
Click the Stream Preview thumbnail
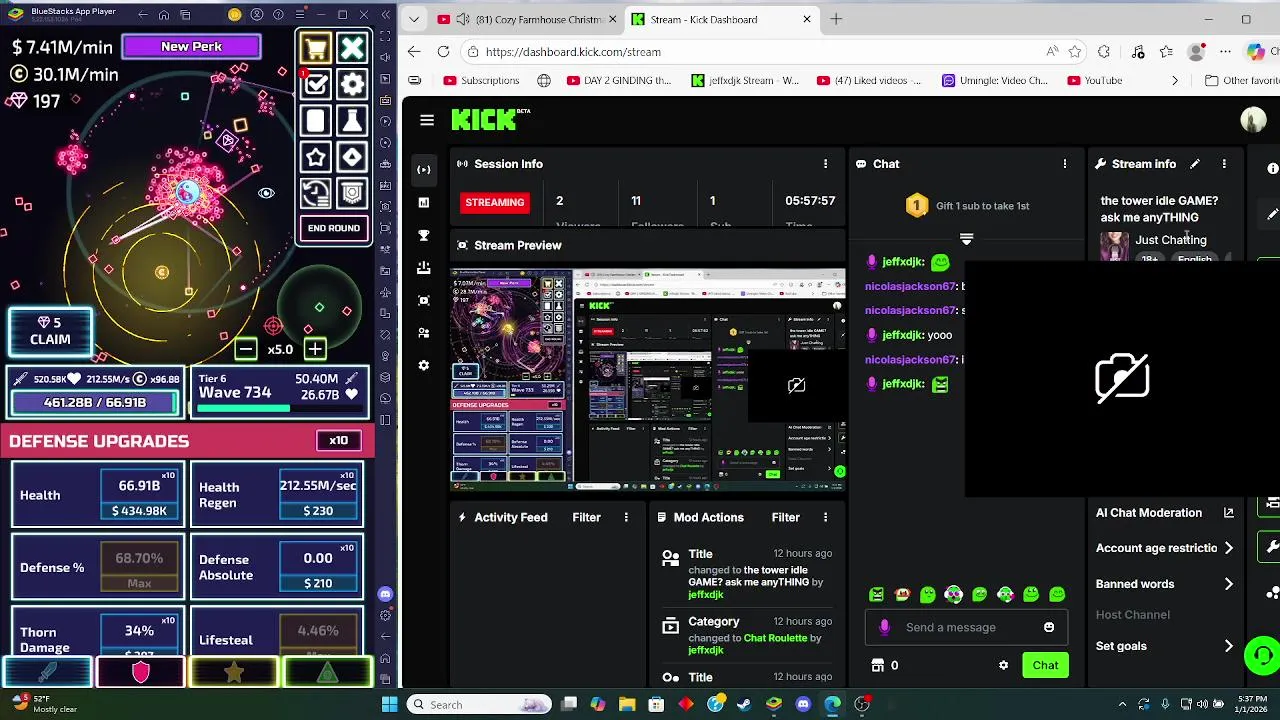(x=649, y=379)
